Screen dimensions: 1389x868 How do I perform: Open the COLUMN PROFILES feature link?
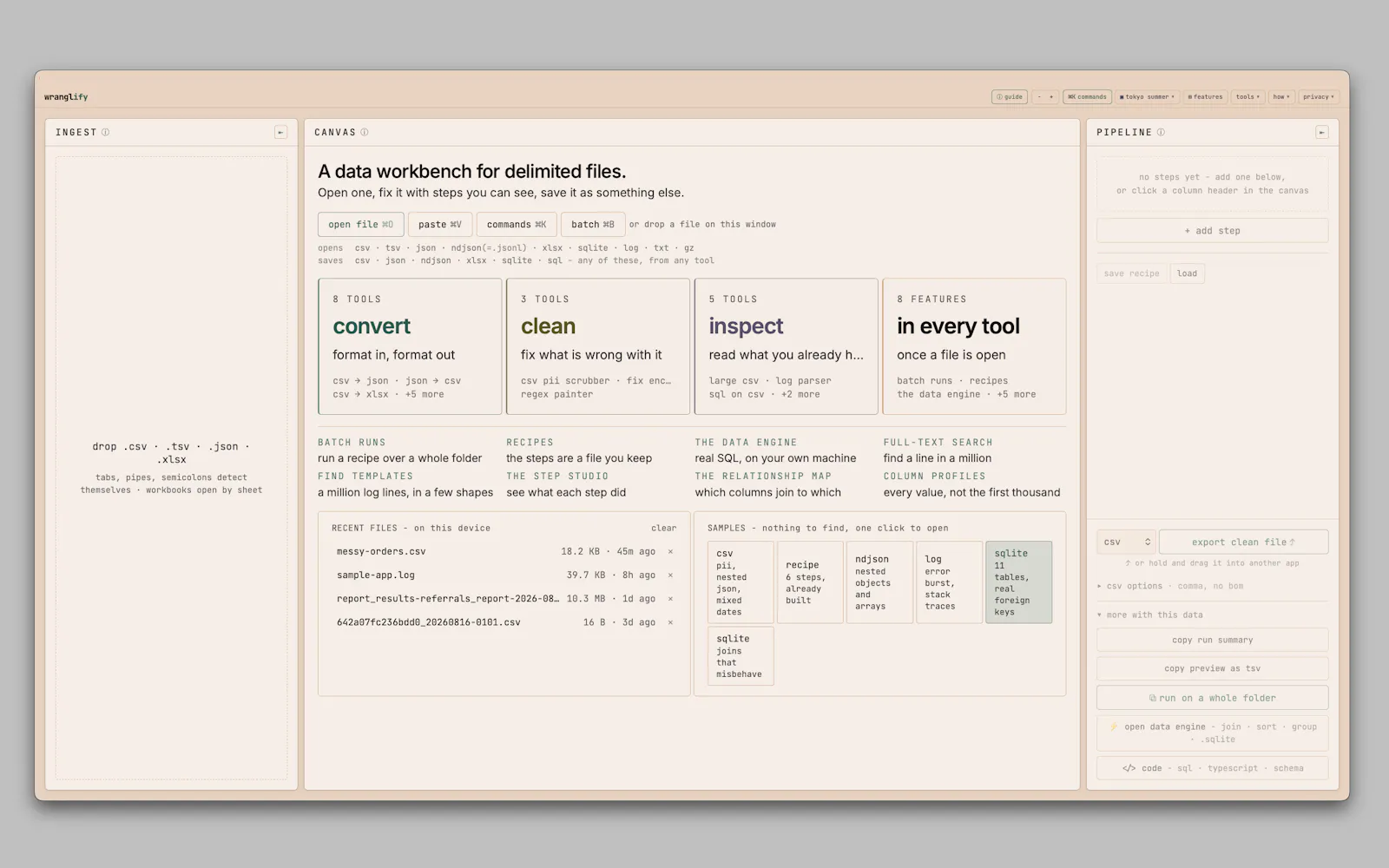coord(971,484)
